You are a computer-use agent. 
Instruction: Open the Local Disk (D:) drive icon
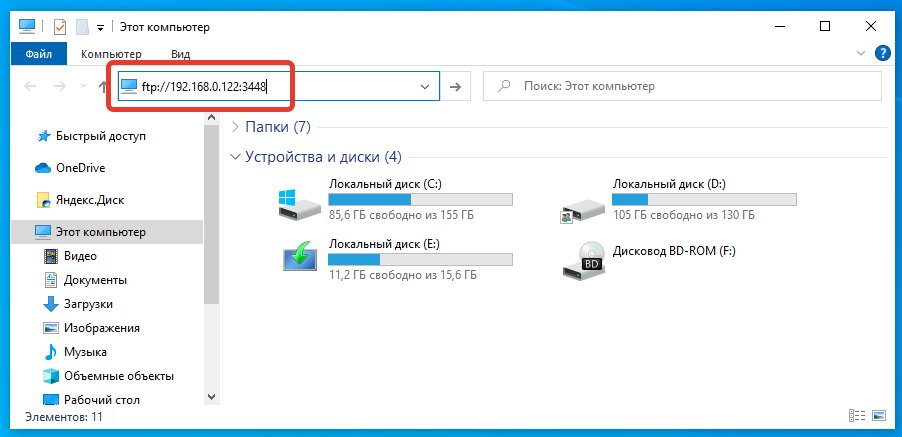[x=583, y=200]
